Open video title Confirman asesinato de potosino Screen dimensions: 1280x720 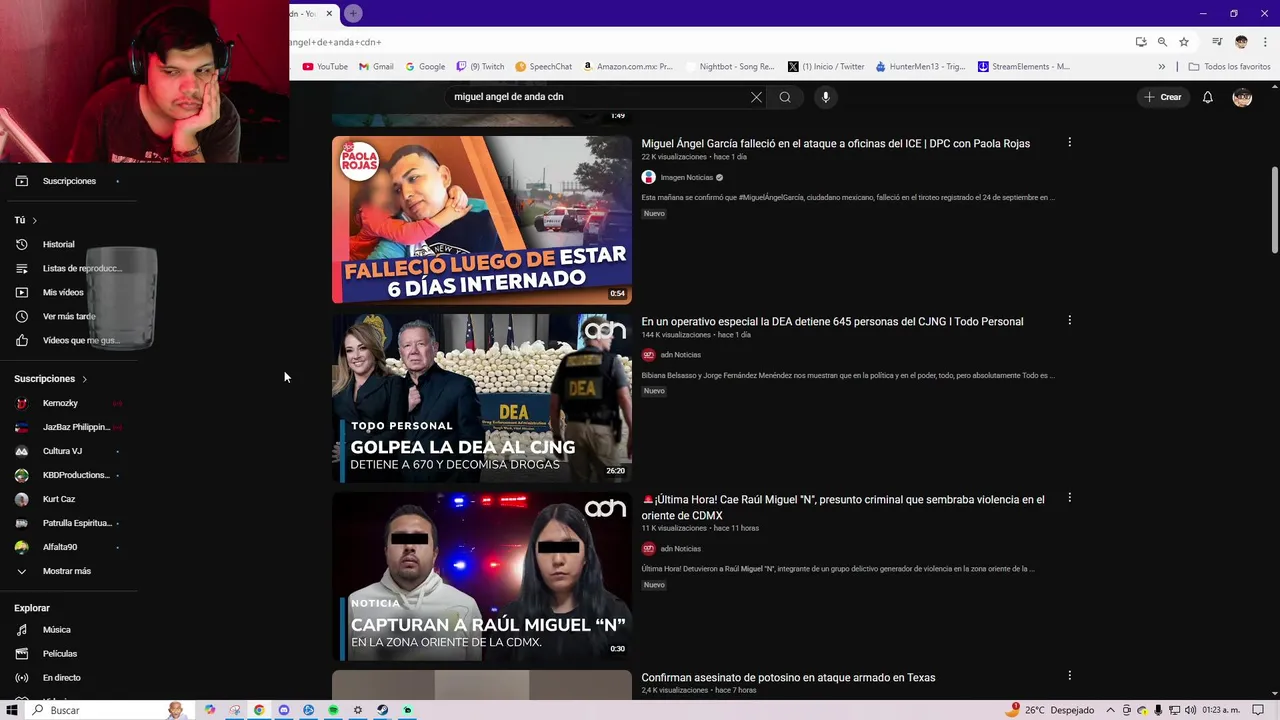(788, 677)
